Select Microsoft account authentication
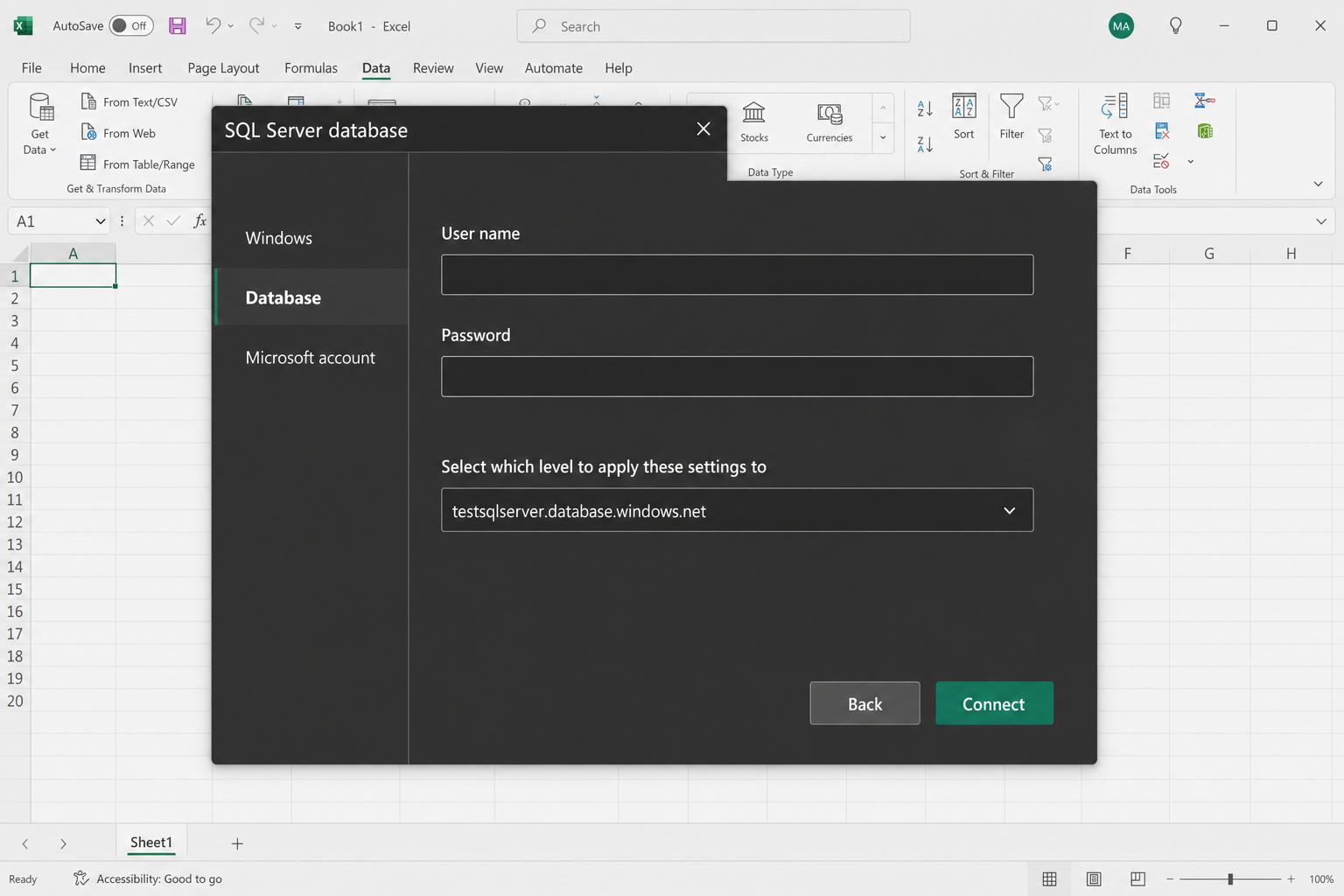Screen dimensions: 1344x896 point(311,358)
